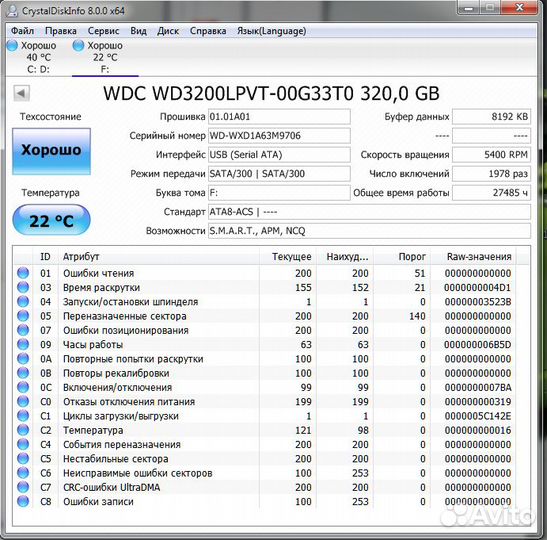547x540 pixels.
Task: Click status orb for Циклы загрузки/выгрузки row
Action: [x=23, y=416]
